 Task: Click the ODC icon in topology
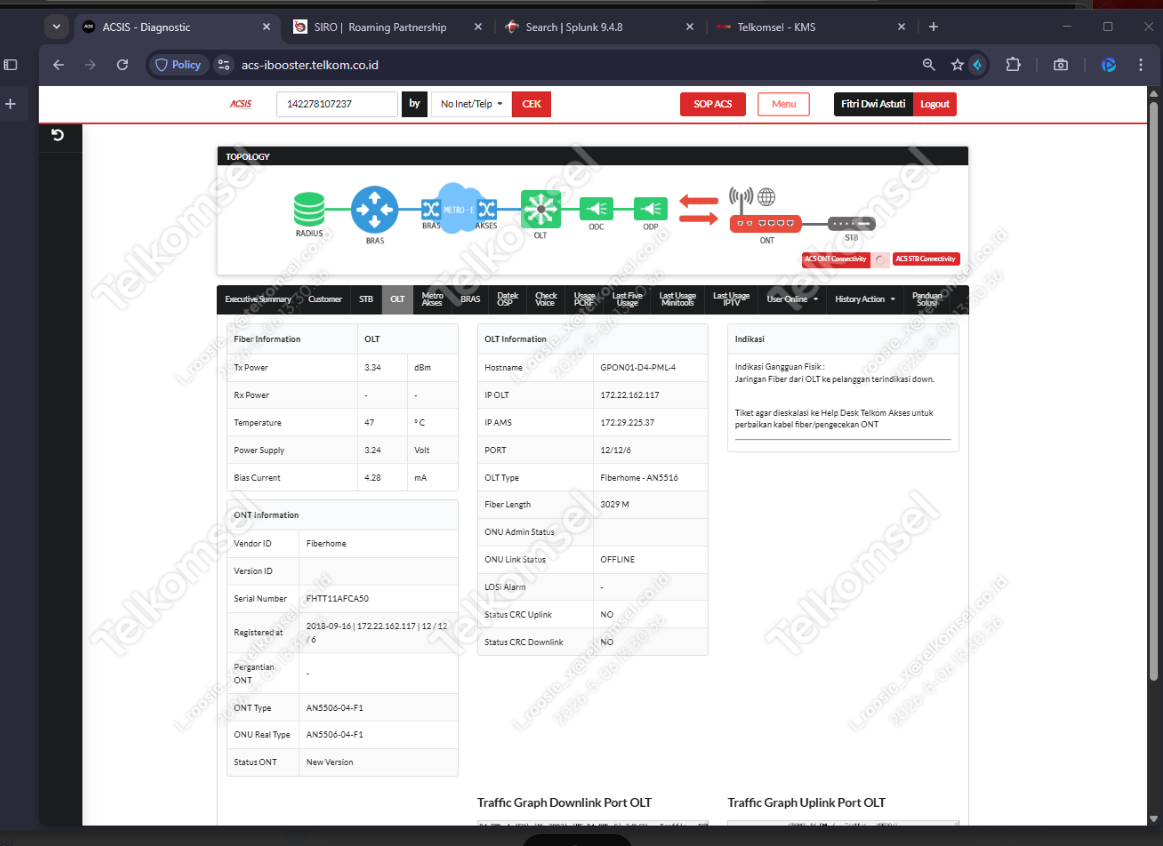pyautogui.click(x=596, y=209)
